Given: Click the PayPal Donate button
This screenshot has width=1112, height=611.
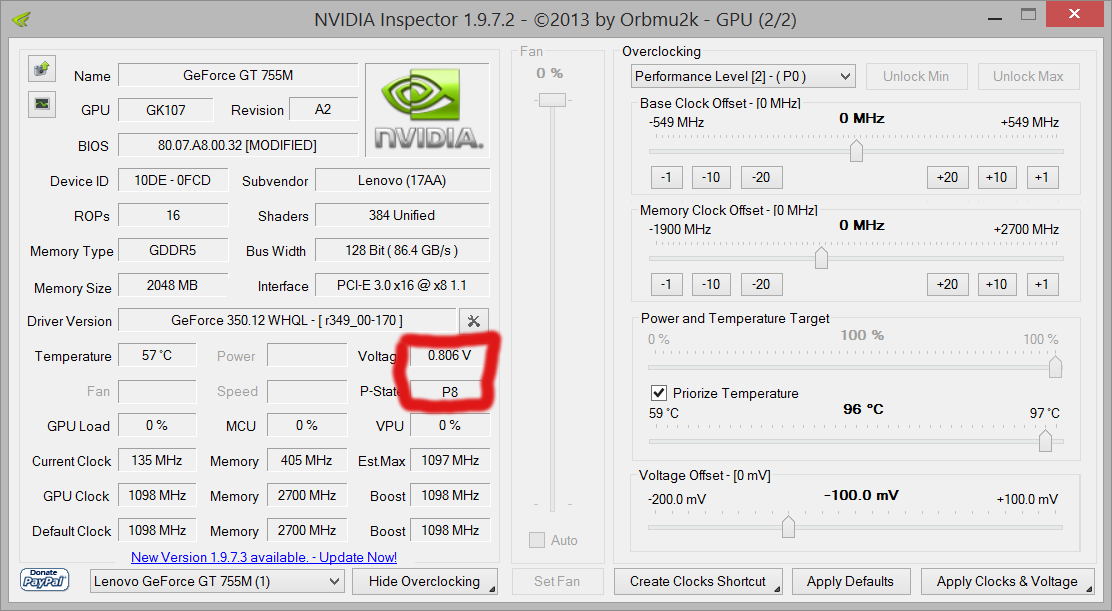Looking at the screenshot, I should [x=44, y=580].
